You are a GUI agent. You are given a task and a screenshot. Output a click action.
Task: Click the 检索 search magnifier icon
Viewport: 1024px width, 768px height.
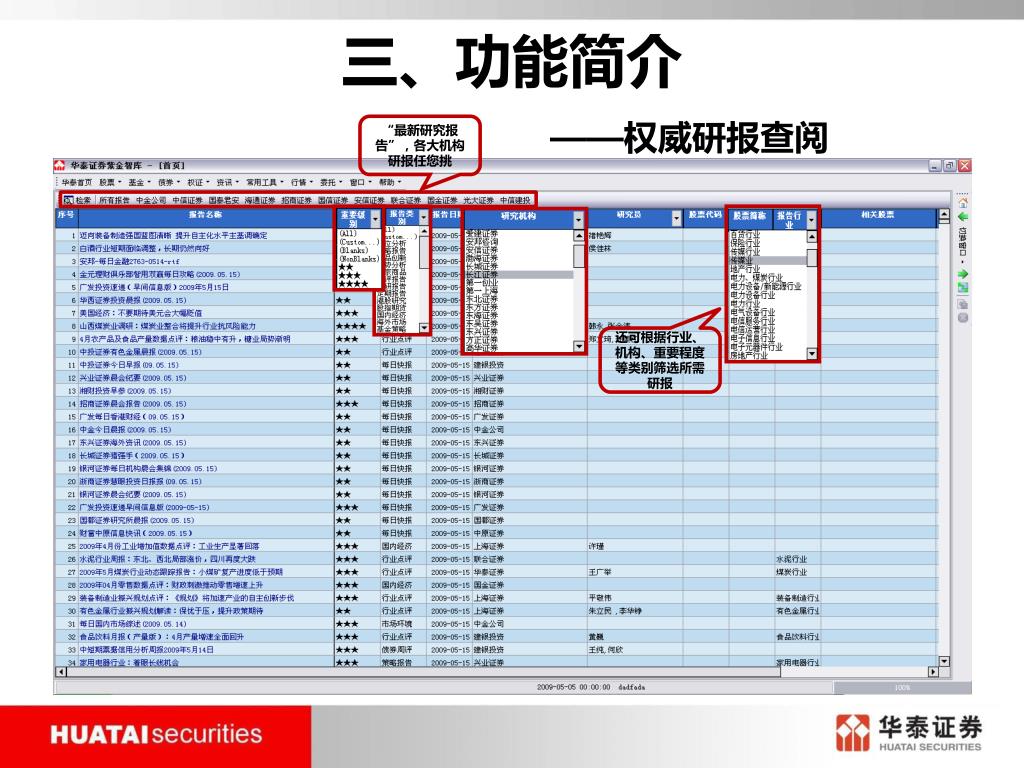[68, 200]
